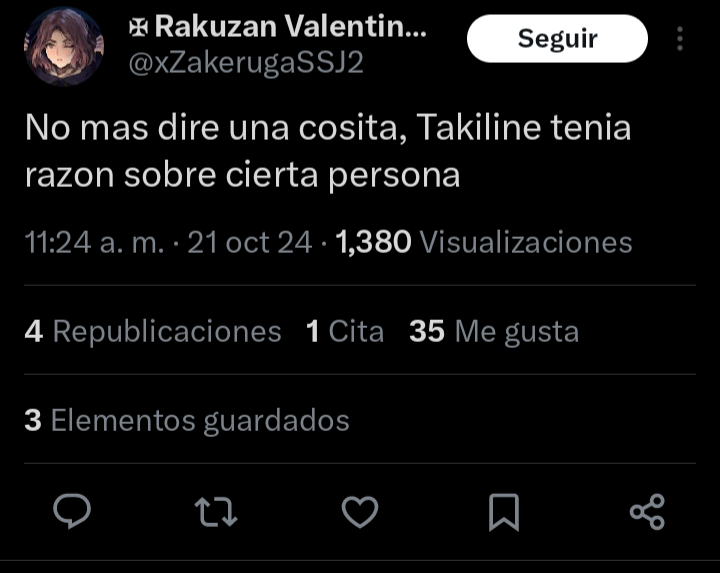Viewport: 720px width, 573px height.
Task: Repost the tweet with the retweet arrows icon
Action: (x=216, y=512)
